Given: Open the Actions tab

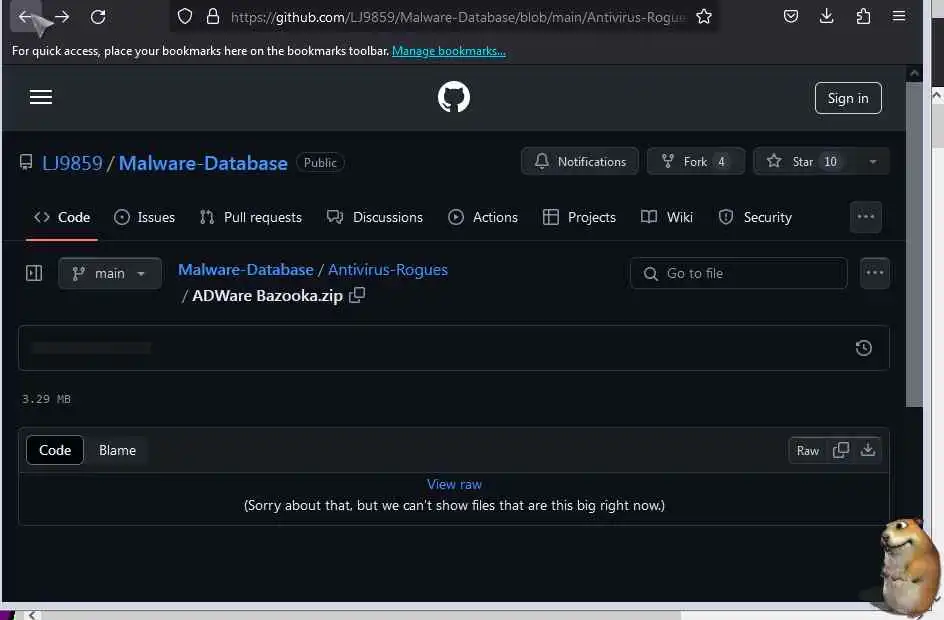Looking at the screenshot, I should tap(483, 217).
